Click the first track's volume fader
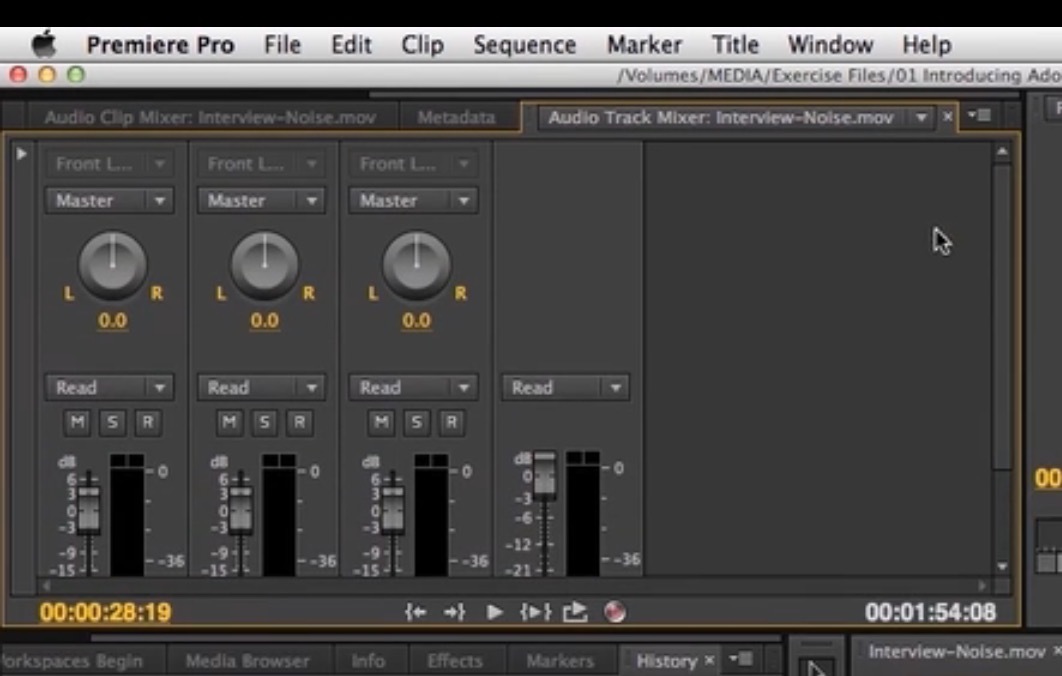1062x676 pixels. [89, 509]
